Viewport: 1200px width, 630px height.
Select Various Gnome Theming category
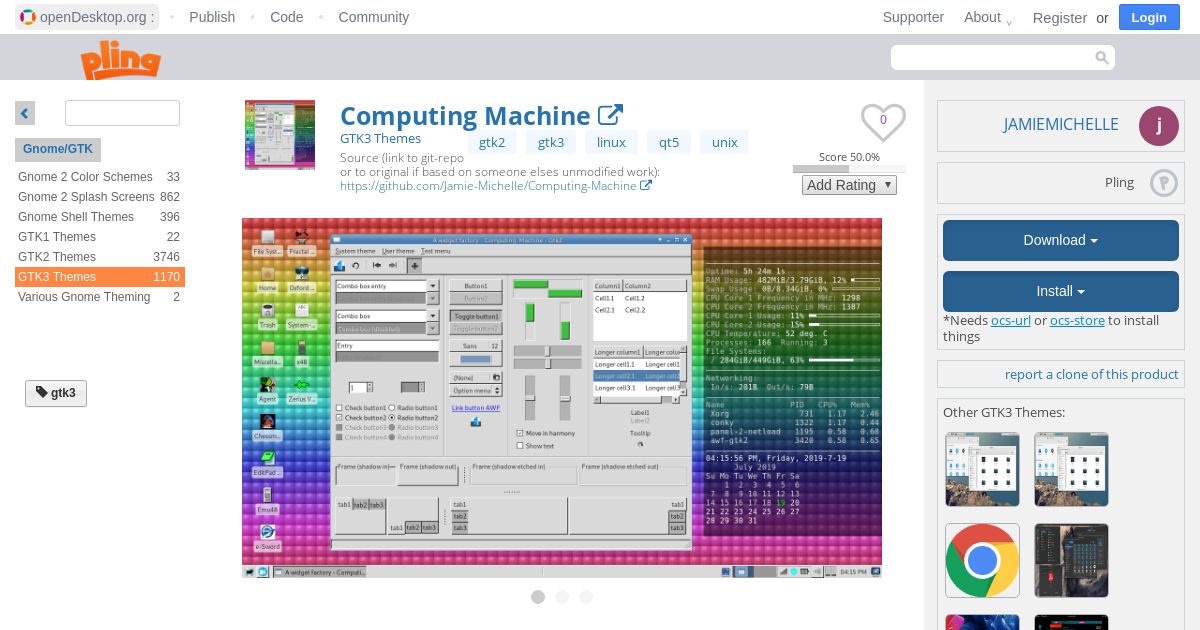[x=99, y=297]
